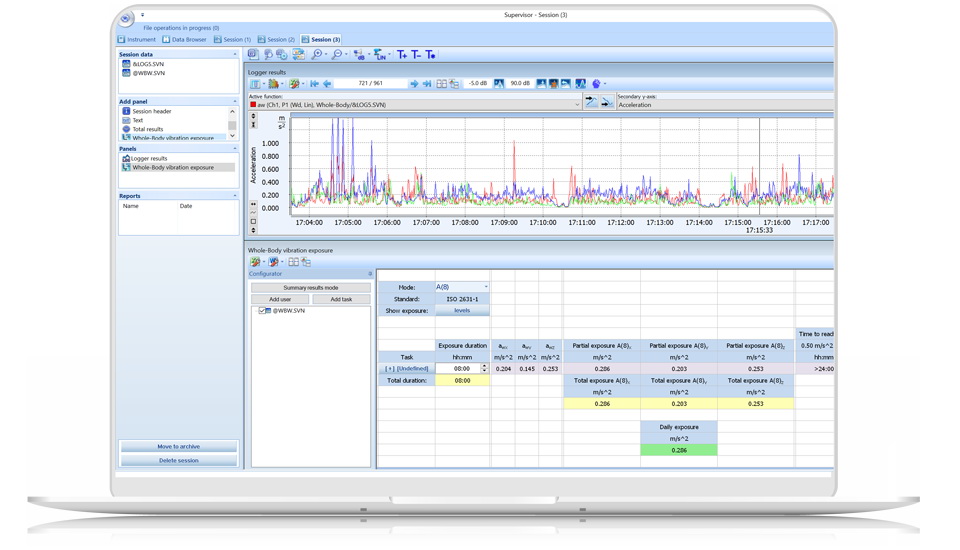Open the &LOG5.SVN session data file
The height and width of the screenshot is (550, 960).
click(148, 64)
